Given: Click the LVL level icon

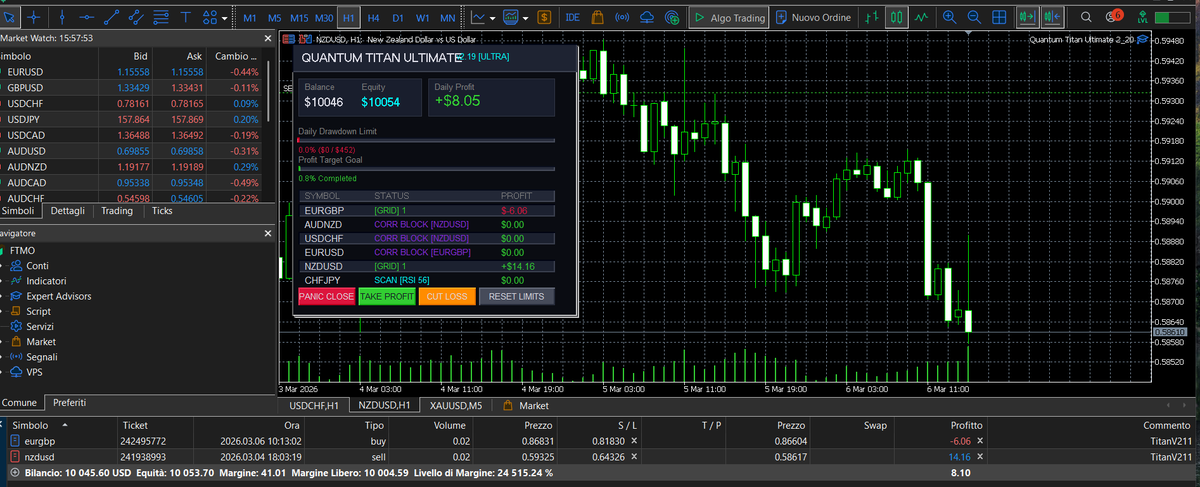Looking at the screenshot, I should (x=1144, y=17).
